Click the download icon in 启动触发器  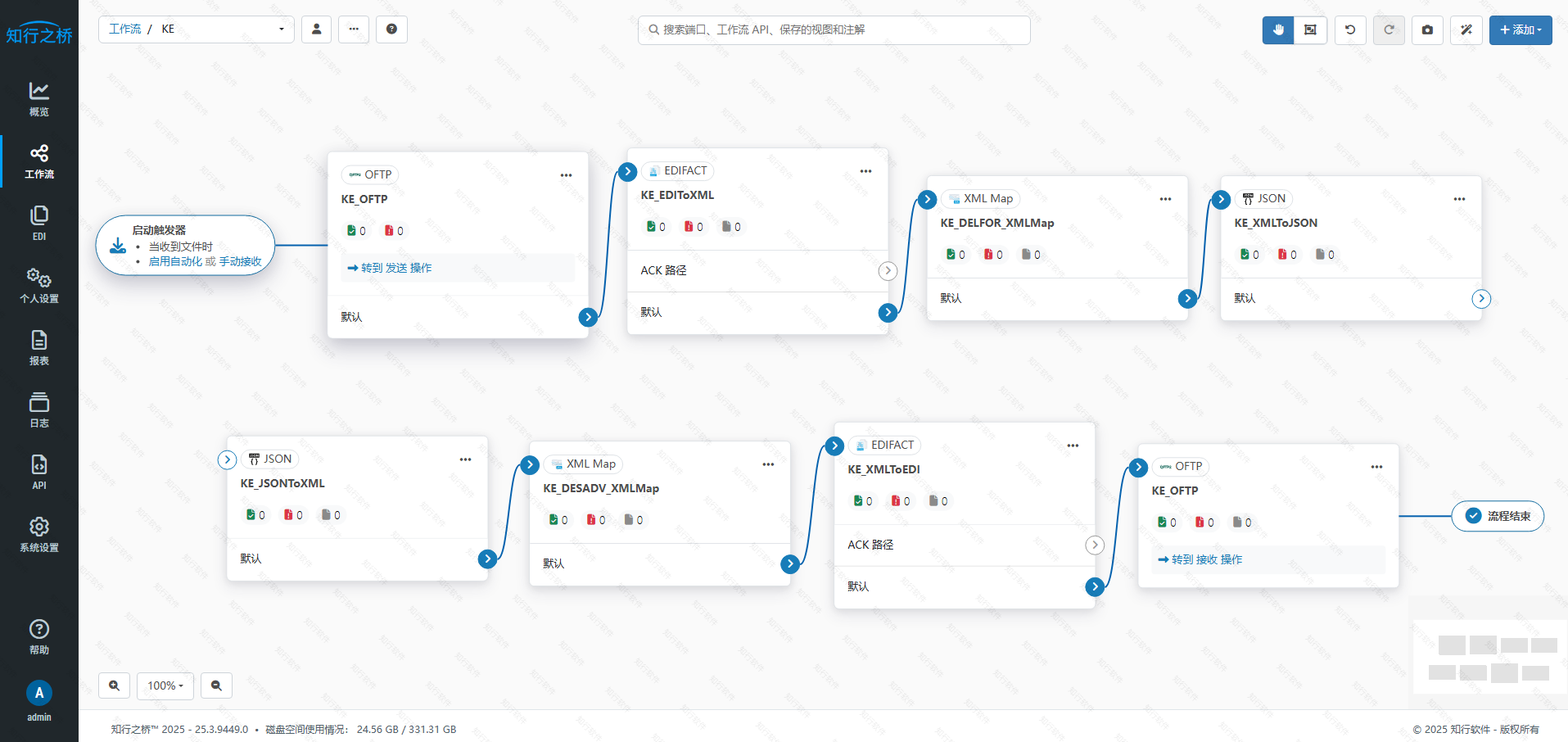click(x=118, y=246)
